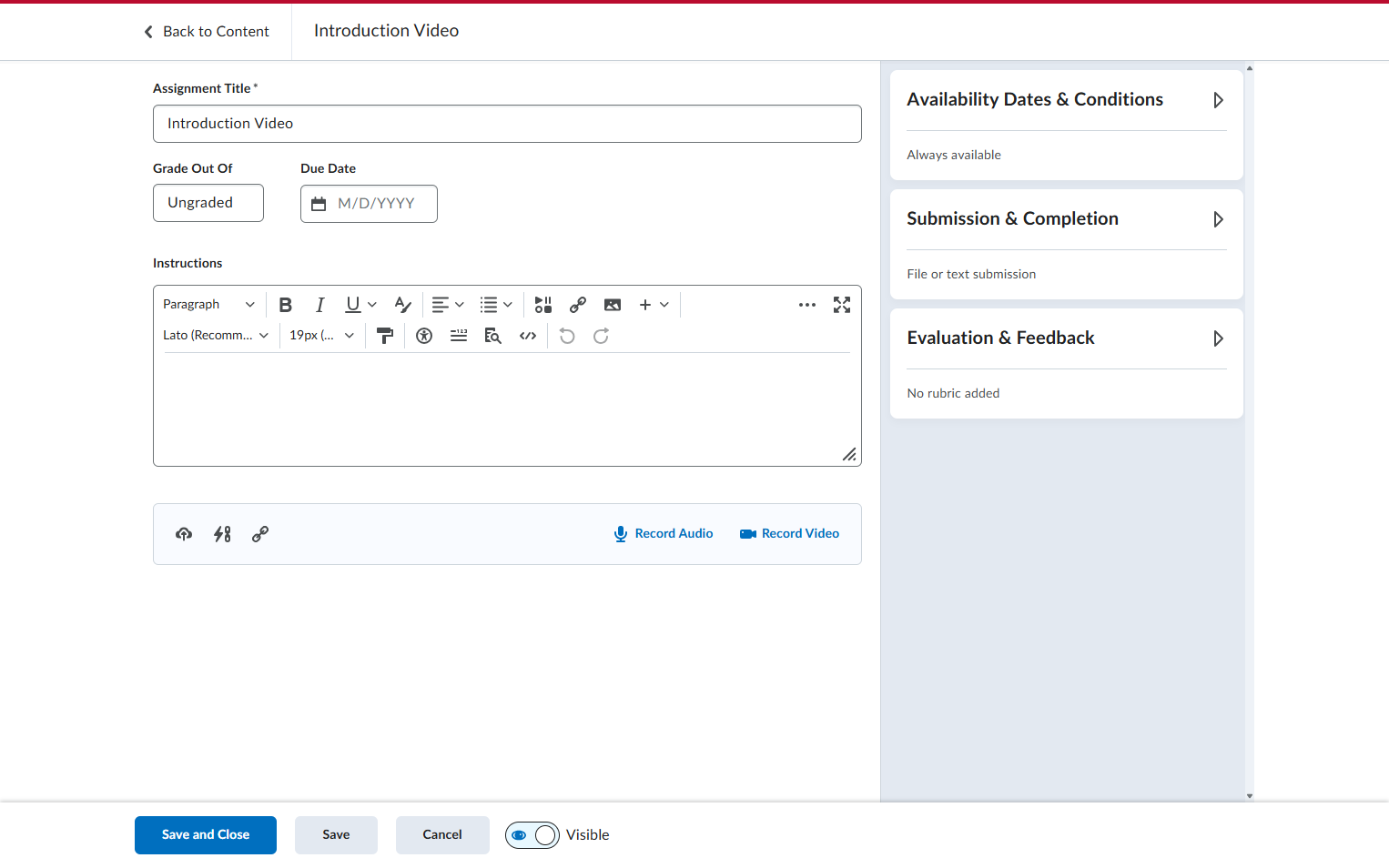The width and height of the screenshot is (1389, 868).
Task: Click Record Video
Action: pos(789,534)
